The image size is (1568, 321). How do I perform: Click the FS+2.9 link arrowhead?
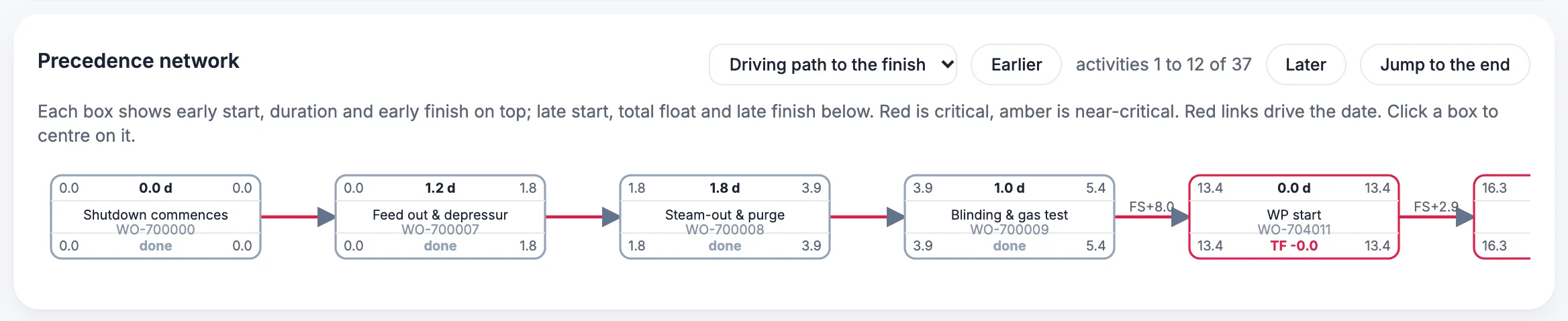click(1465, 217)
